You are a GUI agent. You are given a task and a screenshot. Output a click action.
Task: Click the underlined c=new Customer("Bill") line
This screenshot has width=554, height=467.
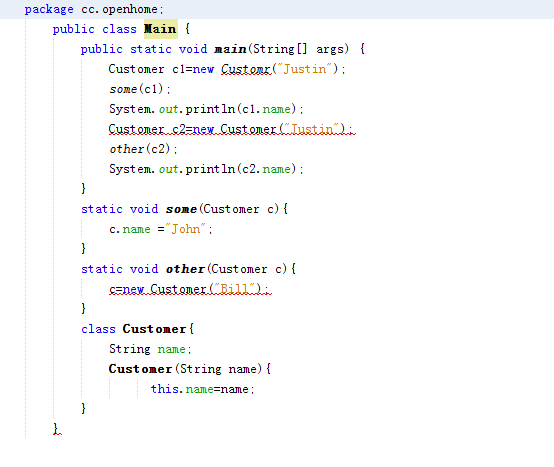point(190,289)
